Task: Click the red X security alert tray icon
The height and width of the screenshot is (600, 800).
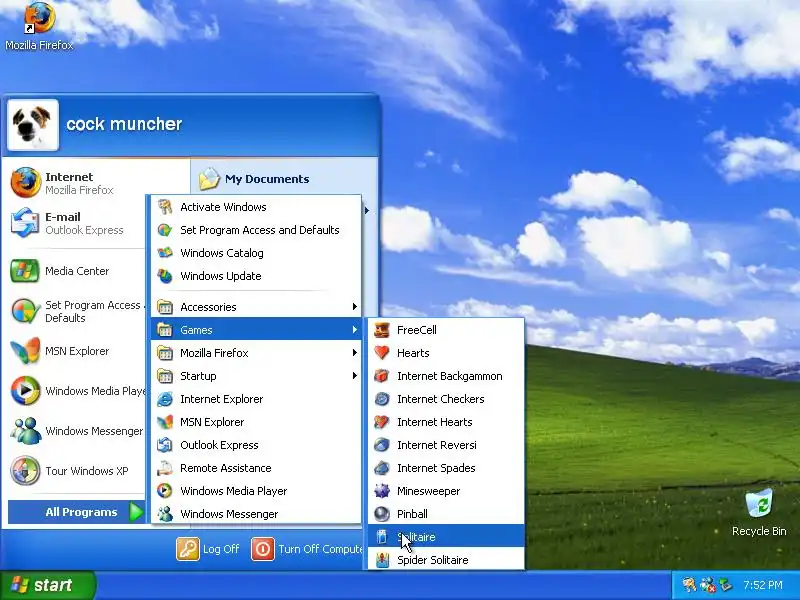Action: (x=708, y=585)
